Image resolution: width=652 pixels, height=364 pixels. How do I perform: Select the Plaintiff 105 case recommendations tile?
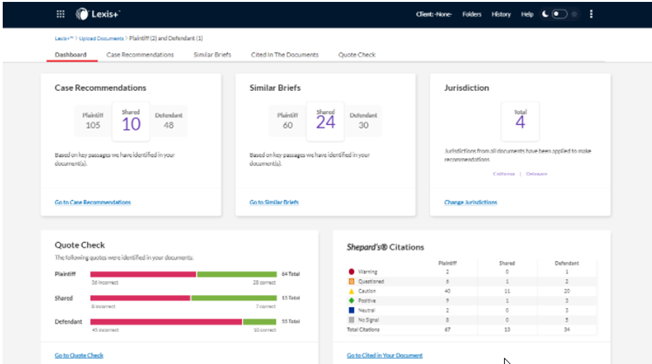pos(93,121)
